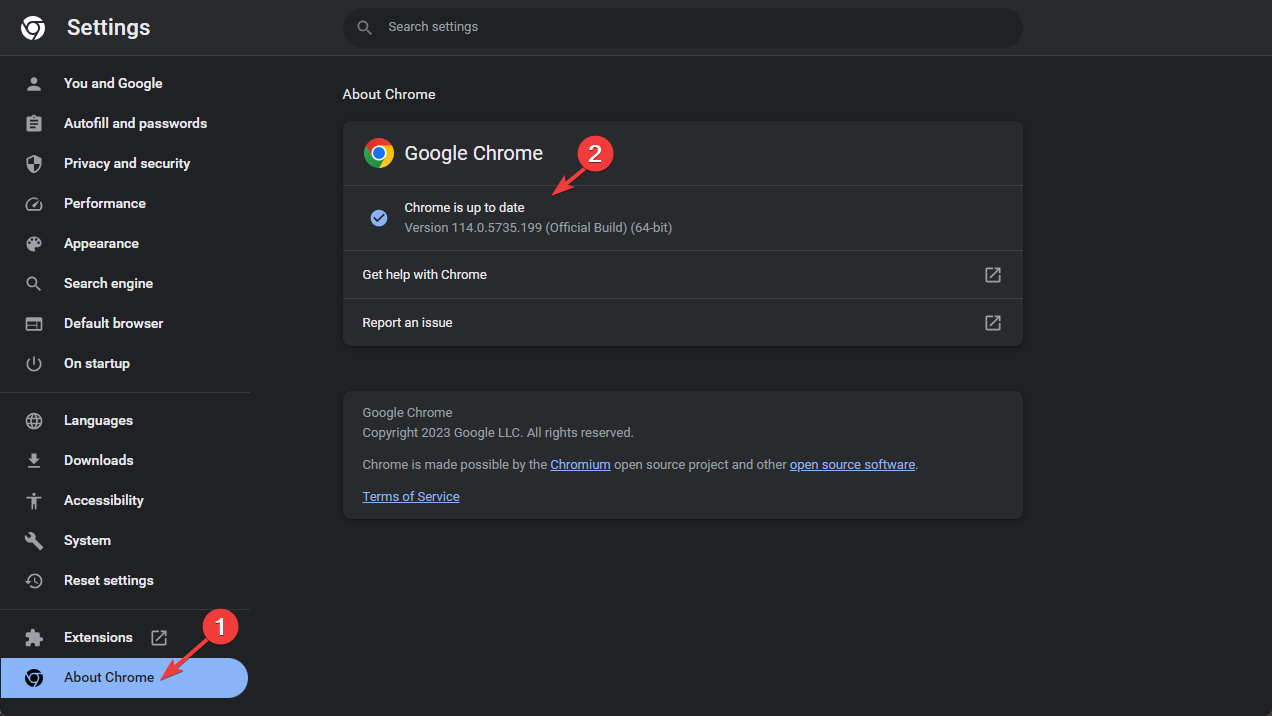This screenshot has width=1272, height=716.
Task: Open Reset settings page
Action: [x=124, y=580]
